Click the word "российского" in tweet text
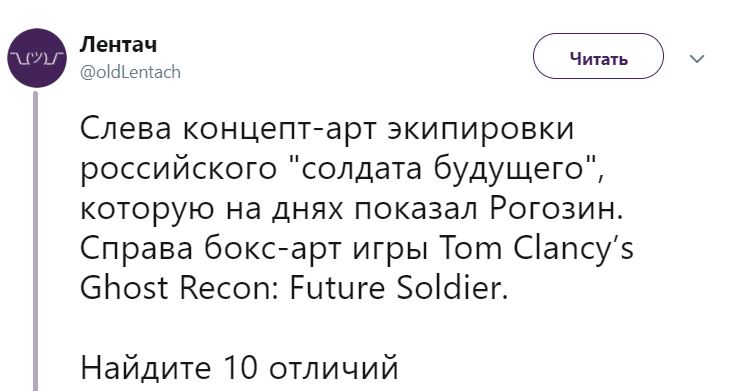Image resolution: width=731 pixels, height=391 pixels. click(179, 171)
